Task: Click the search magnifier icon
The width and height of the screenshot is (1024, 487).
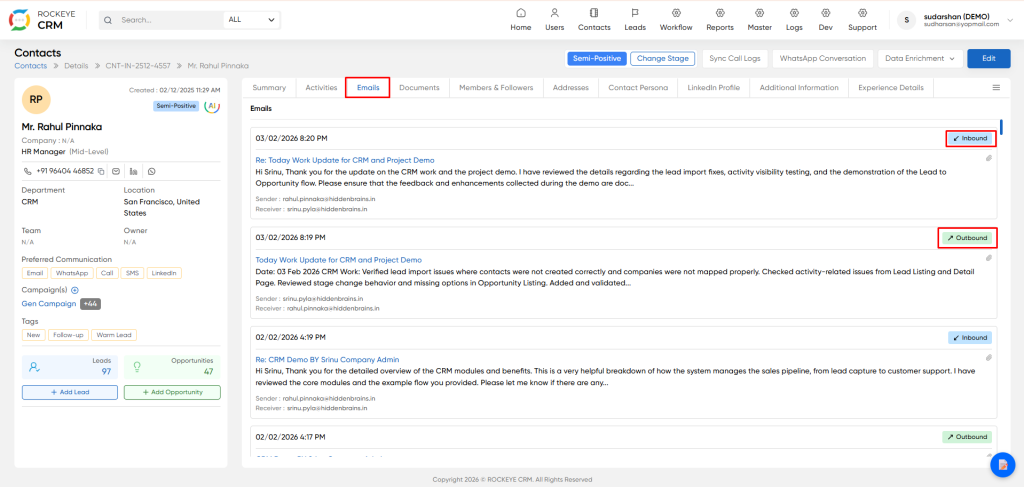Action: point(108,20)
